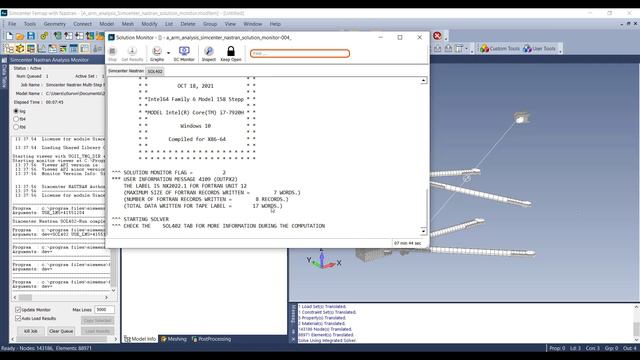This screenshot has width=640, height=360.
Task: Switch to the Simcenter Nastran tab
Action: coord(126,71)
